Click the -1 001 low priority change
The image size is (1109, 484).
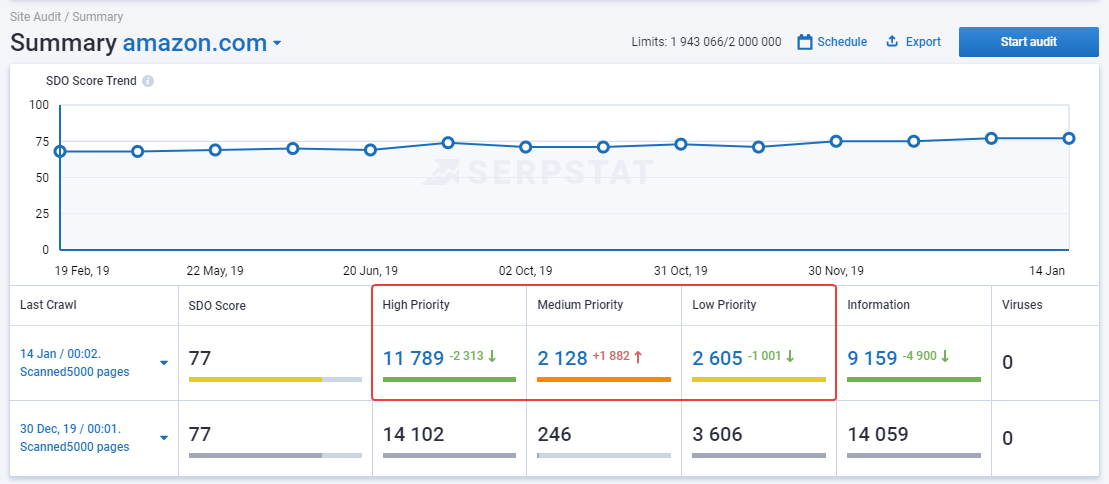tap(765, 357)
